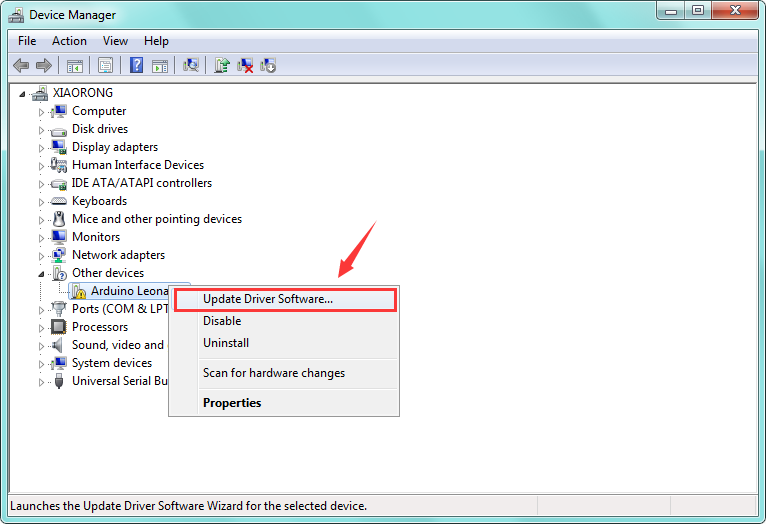Select the Arduino Leonardo device entry
The width and height of the screenshot is (766, 524).
(x=127, y=291)
